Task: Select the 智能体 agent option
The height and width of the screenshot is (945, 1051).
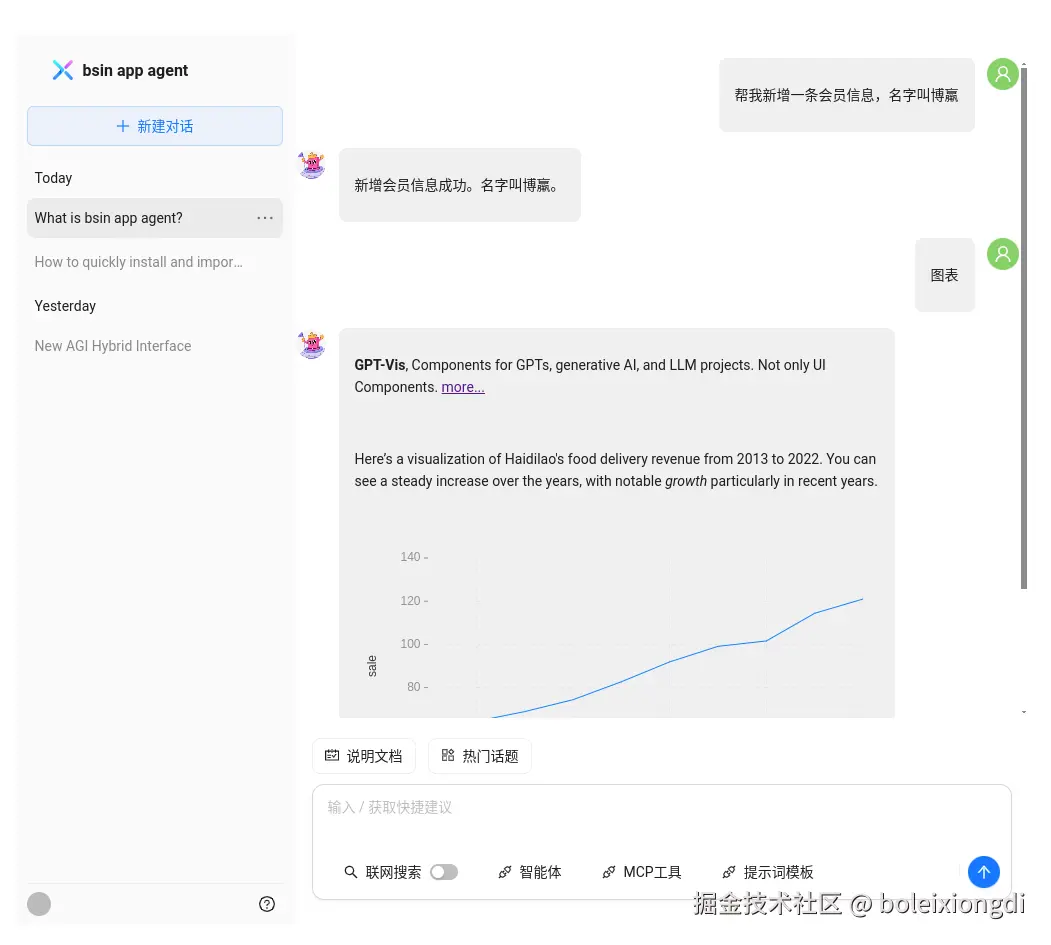Action: tap(530, 872)
